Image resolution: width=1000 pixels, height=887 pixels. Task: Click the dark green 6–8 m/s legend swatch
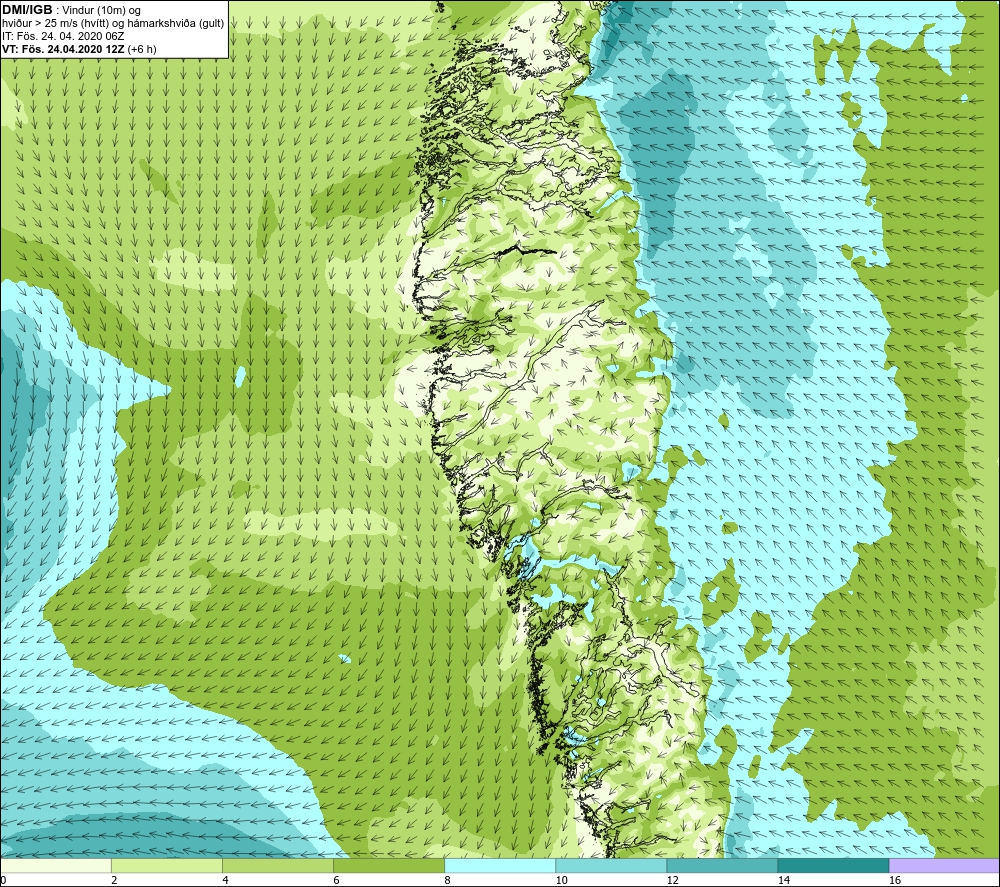point(389,865)
